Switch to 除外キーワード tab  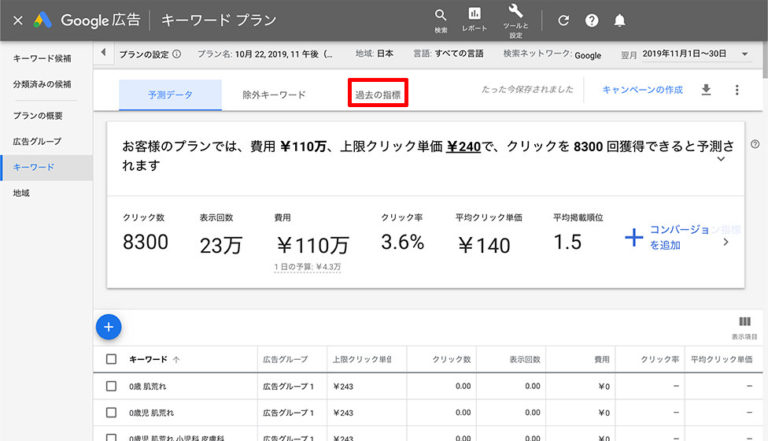coord(274,95)
